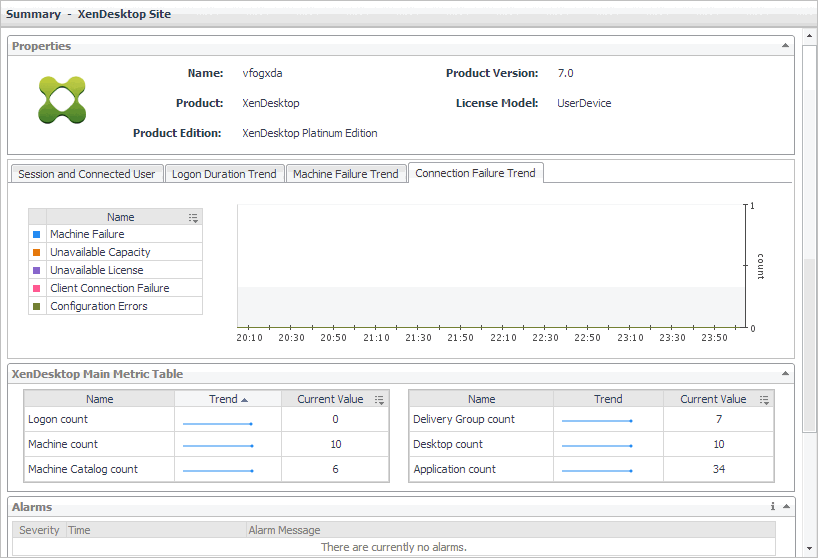Sort left metric table by Current Value

pyautogui.click(x=330, y=399)
